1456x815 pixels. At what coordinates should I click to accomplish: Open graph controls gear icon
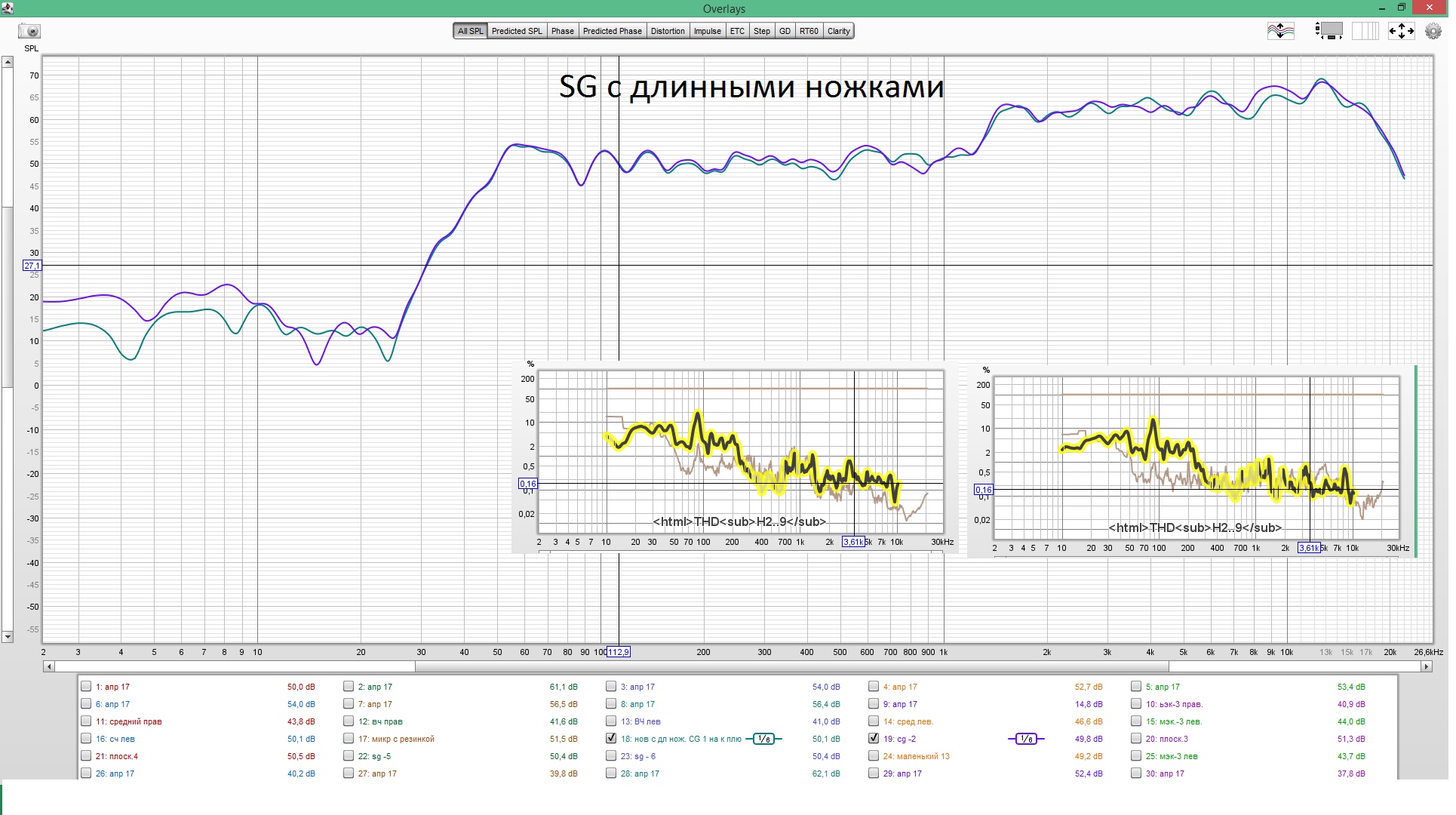pyautogui.click(x=1433, y=31)
